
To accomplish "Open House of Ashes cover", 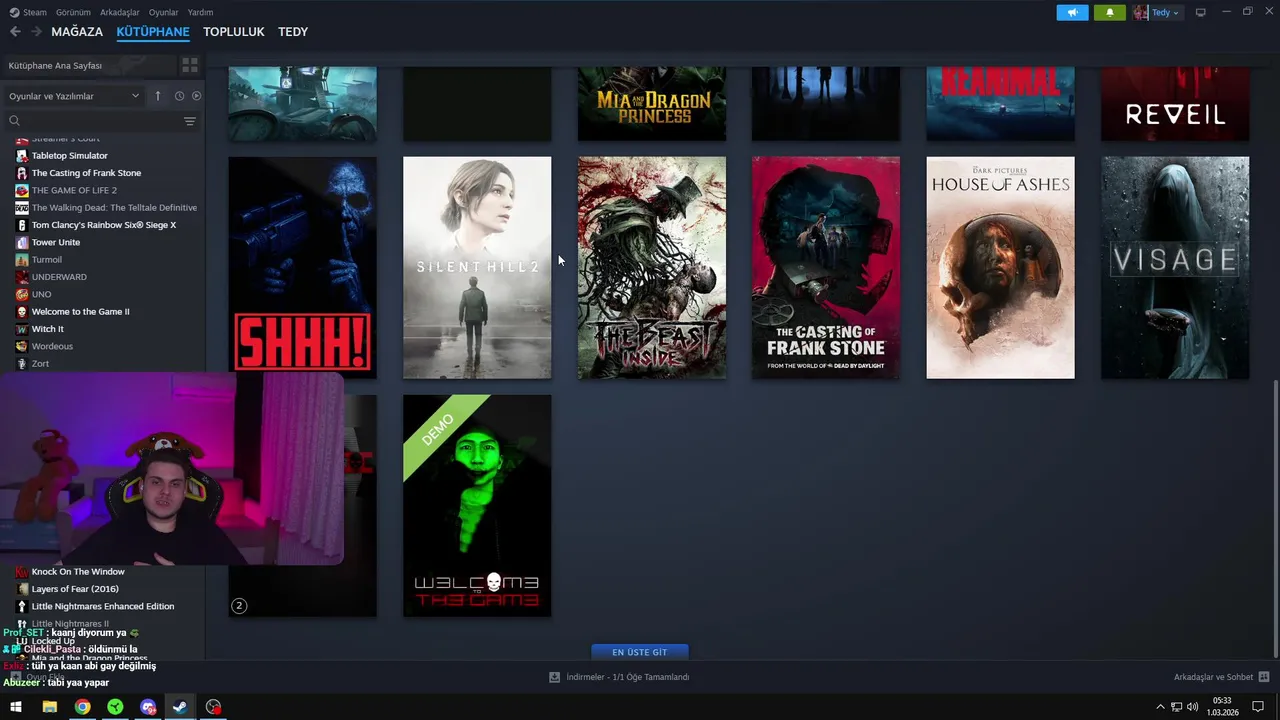I will pos(1000,267).
